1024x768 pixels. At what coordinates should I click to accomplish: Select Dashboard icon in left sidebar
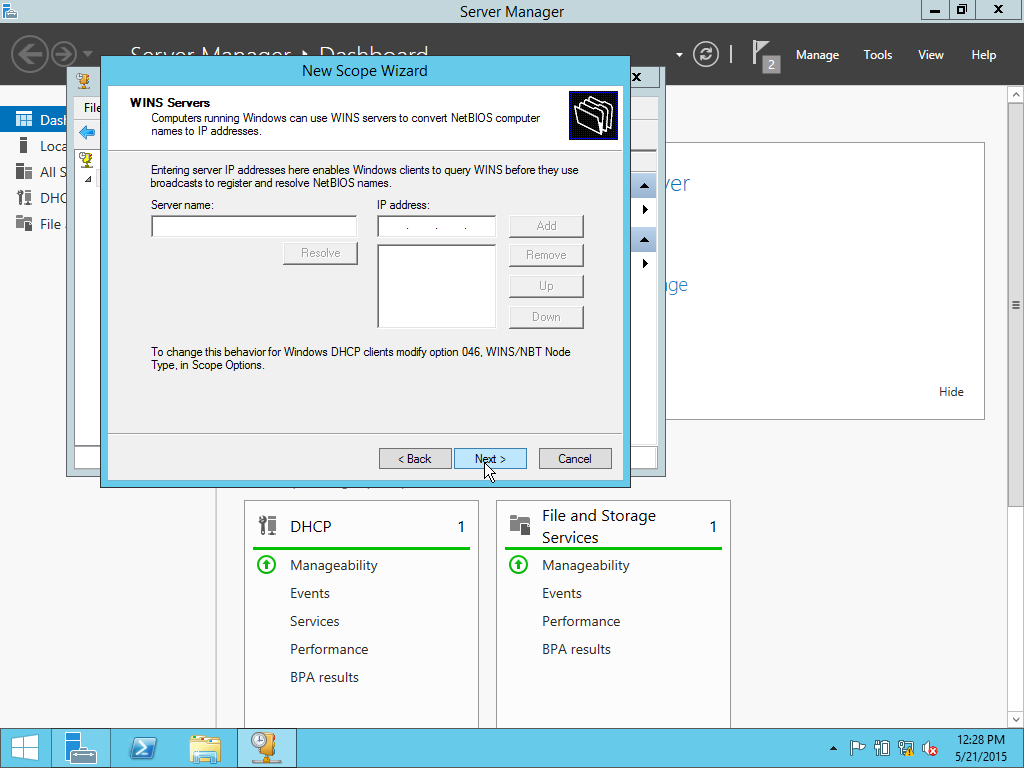(24, 120)
